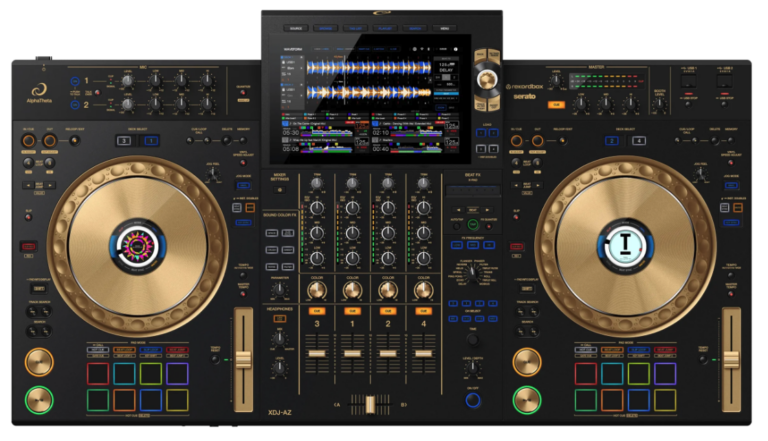Toggle channel 1 headphone CUE button
This screenshot has width=768, height=441.
click(x=352, y=311)
